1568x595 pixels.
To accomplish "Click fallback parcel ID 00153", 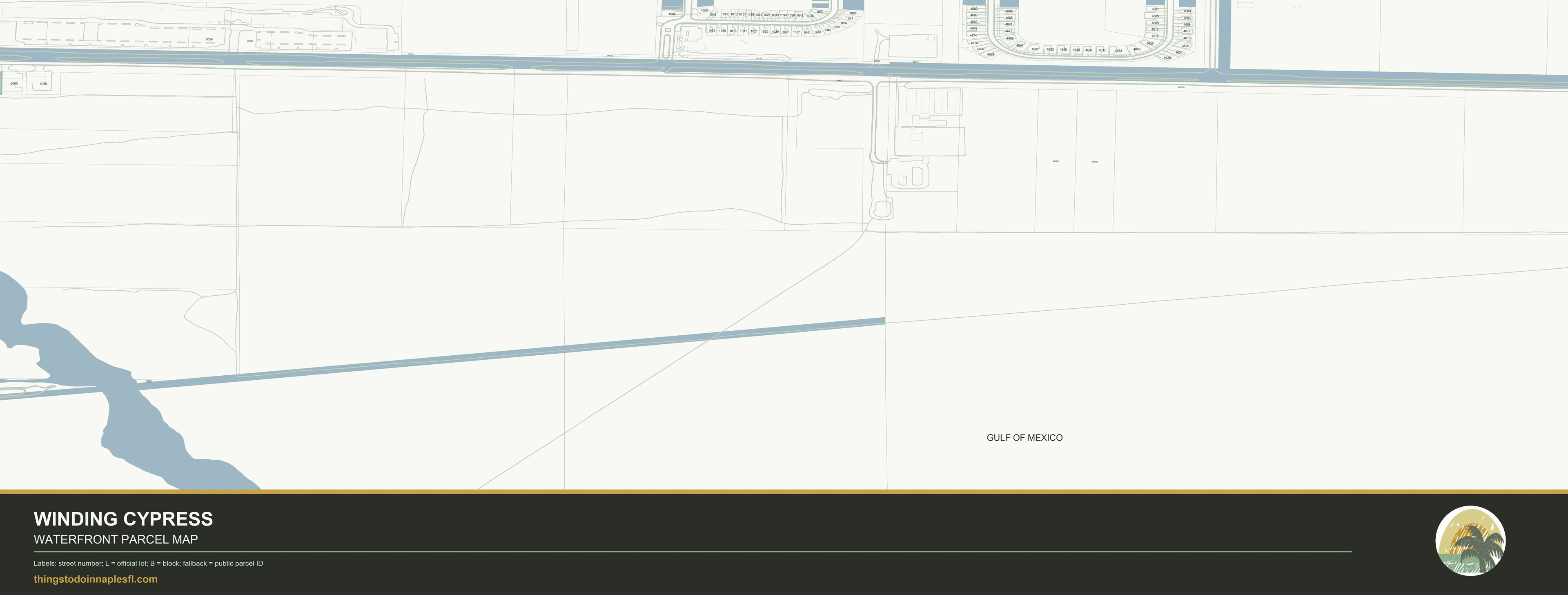I will (759, 58).
